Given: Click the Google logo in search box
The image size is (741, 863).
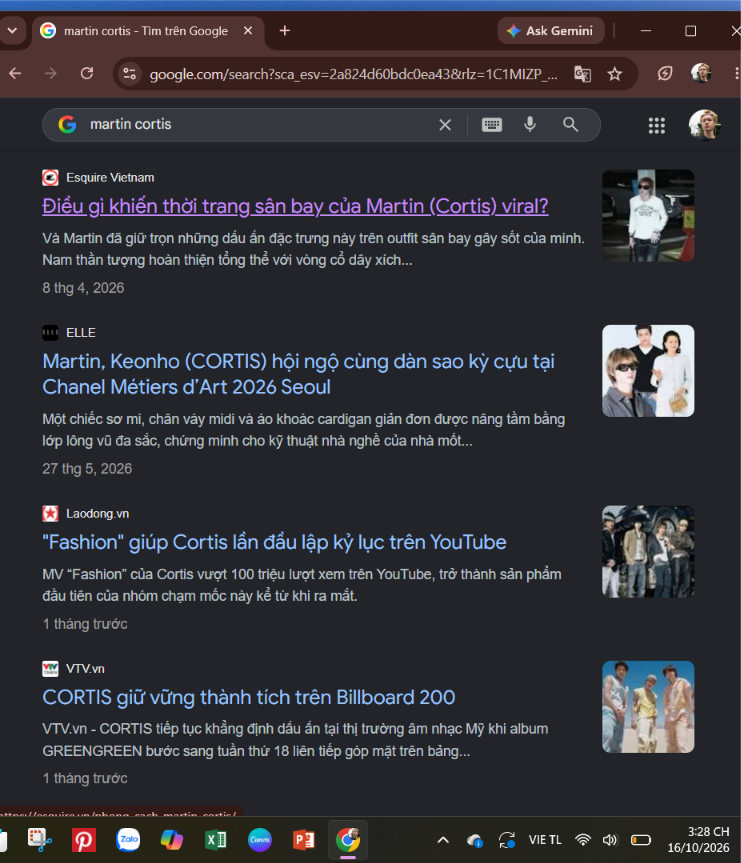Looking at the screenshot, I should [67, 124].
